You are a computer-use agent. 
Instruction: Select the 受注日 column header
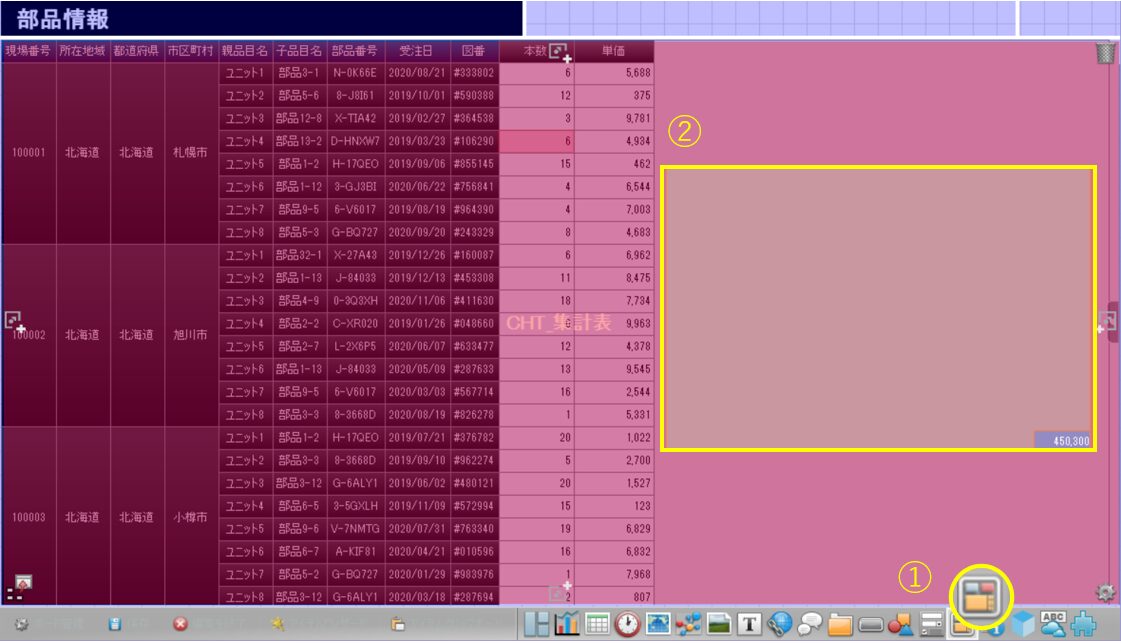[415, 50]
